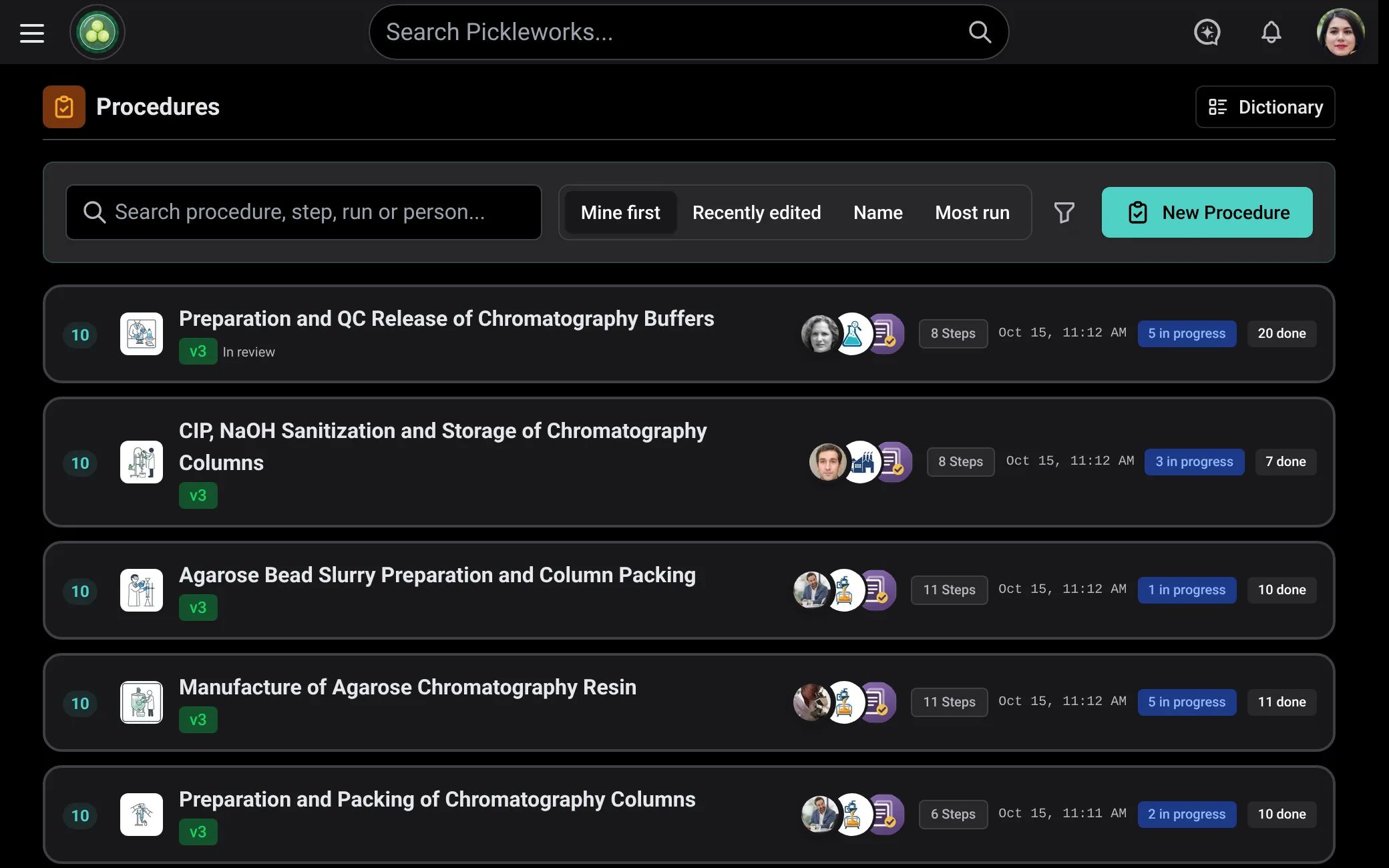Click the magnifier icon in global search
The image size is (1389, 868).
coord(980,32)
